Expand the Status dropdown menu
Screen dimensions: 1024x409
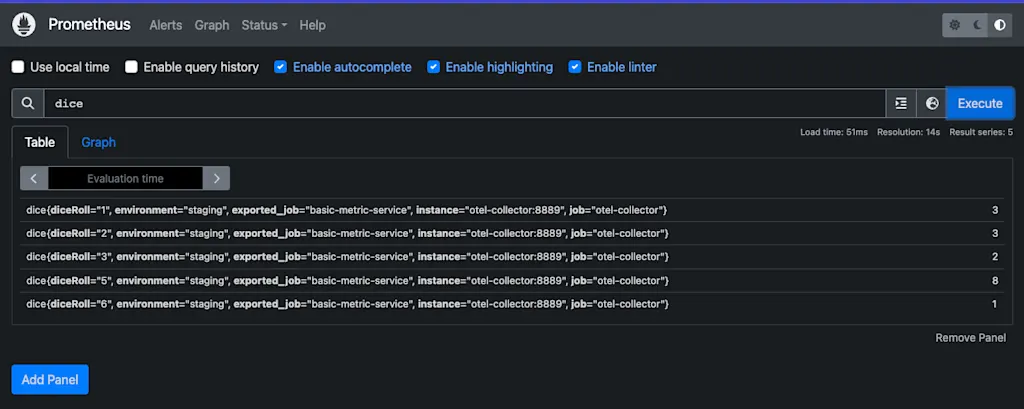[264, 25]
